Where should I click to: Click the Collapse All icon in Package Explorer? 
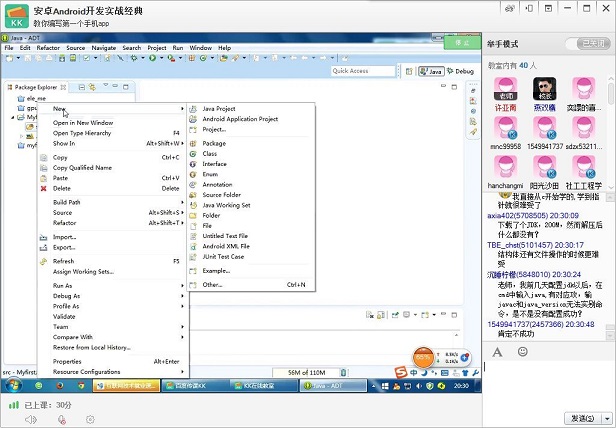tap(82, 87)
